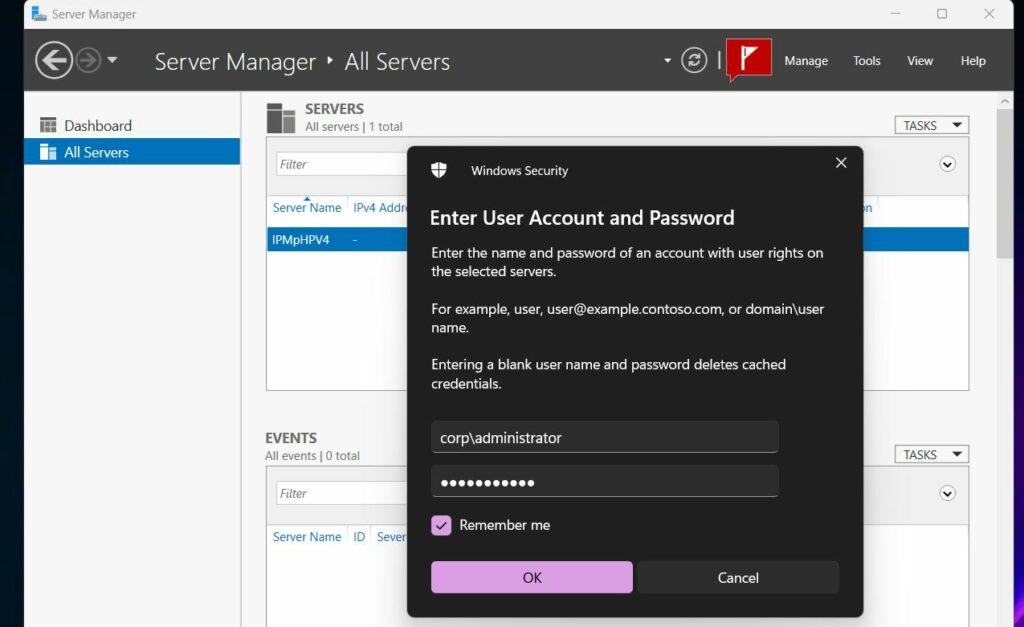Open the Tools menu
Screen dimensions: 1024x627
click(x=867, y=61)
